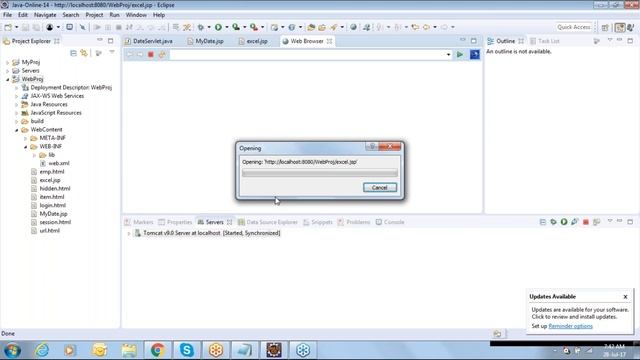Screen dimensions: 640x360
Task: Click the Updates Available notification text
Action: [580, 313]
